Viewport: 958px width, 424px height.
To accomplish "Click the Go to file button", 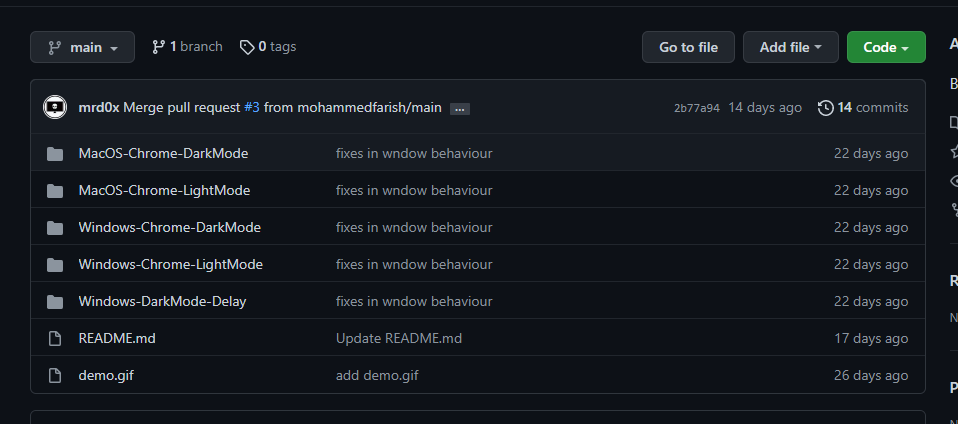I will click(x=688, y=47).
